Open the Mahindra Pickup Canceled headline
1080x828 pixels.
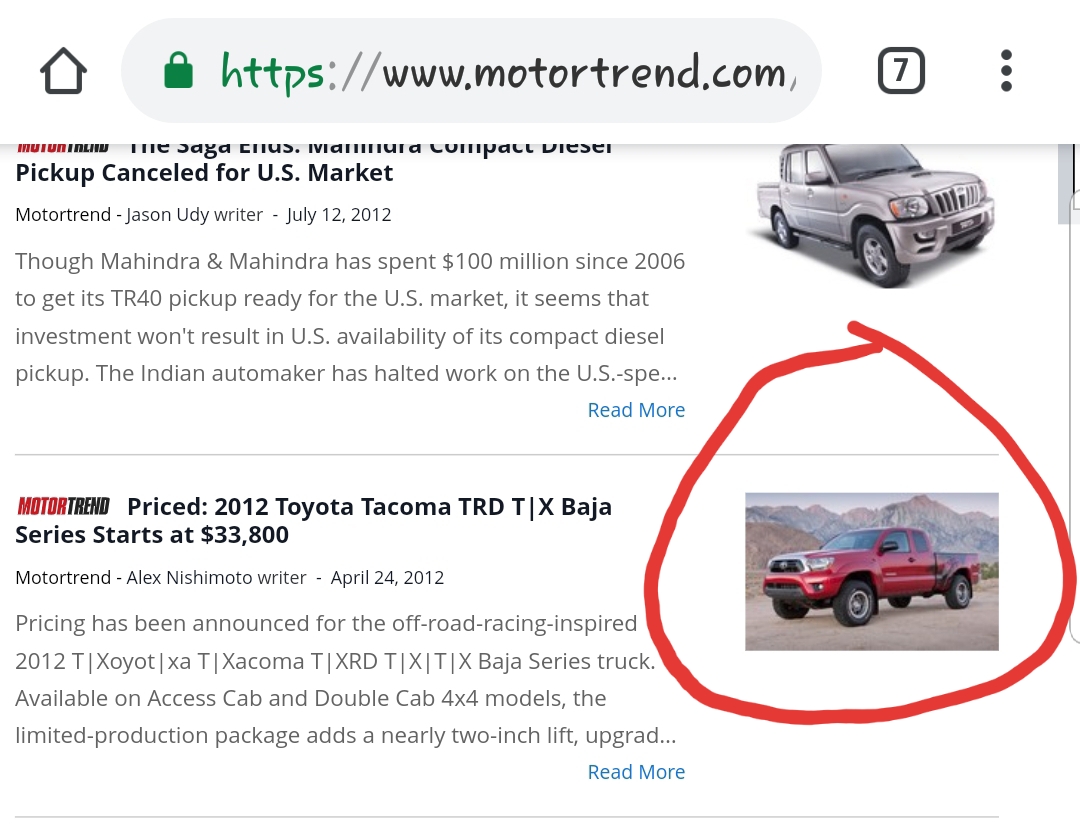coord(204,173)
